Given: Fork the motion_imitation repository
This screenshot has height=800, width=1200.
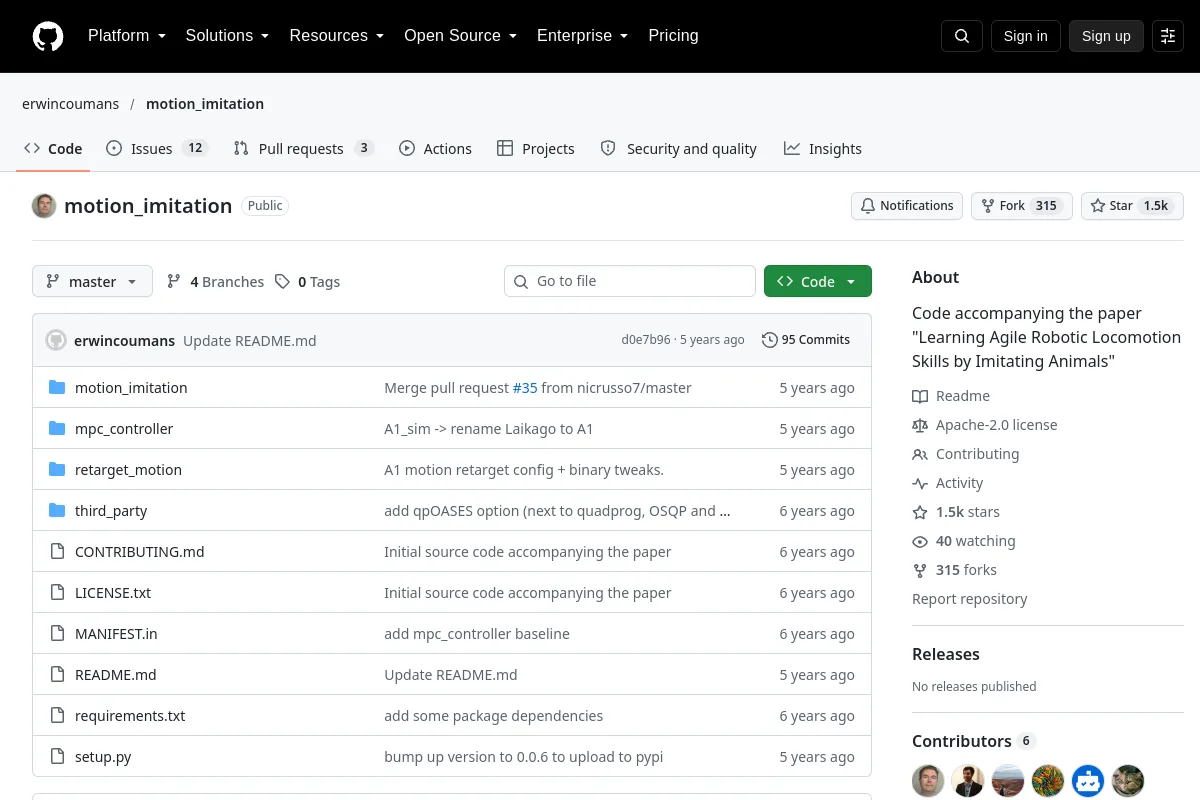Looking at the screenshot, I should (x=1022, y=206).
